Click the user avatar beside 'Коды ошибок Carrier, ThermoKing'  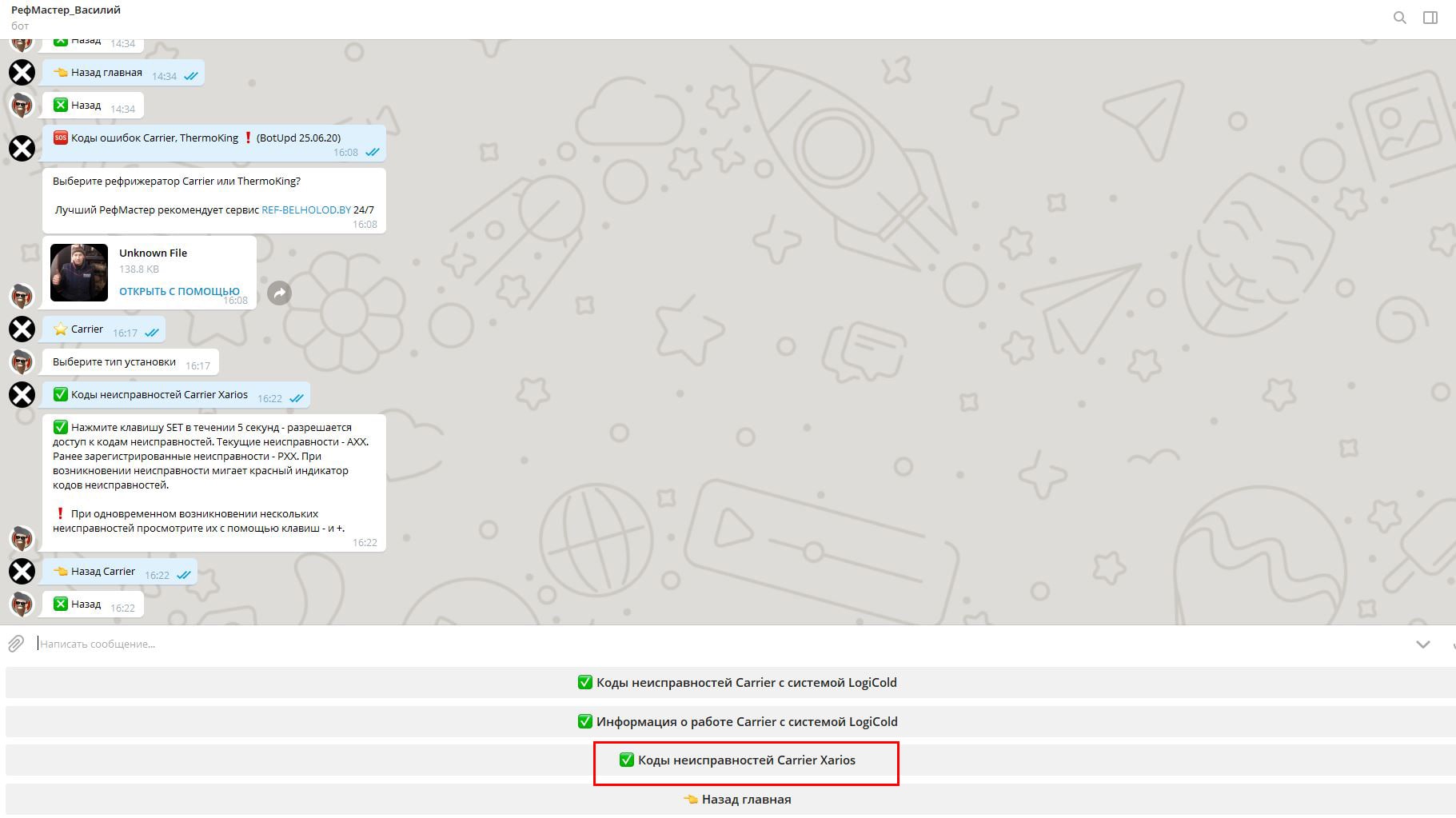coord(22,148)
